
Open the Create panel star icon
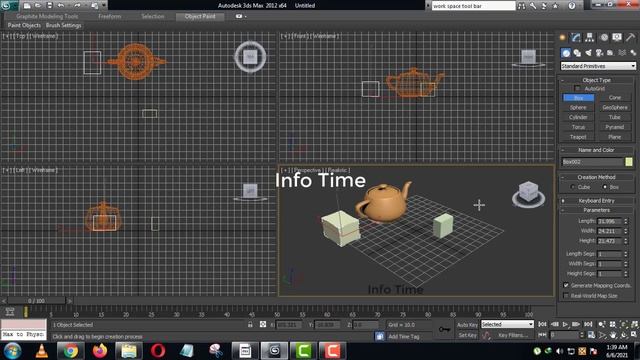tap(563, 38)
